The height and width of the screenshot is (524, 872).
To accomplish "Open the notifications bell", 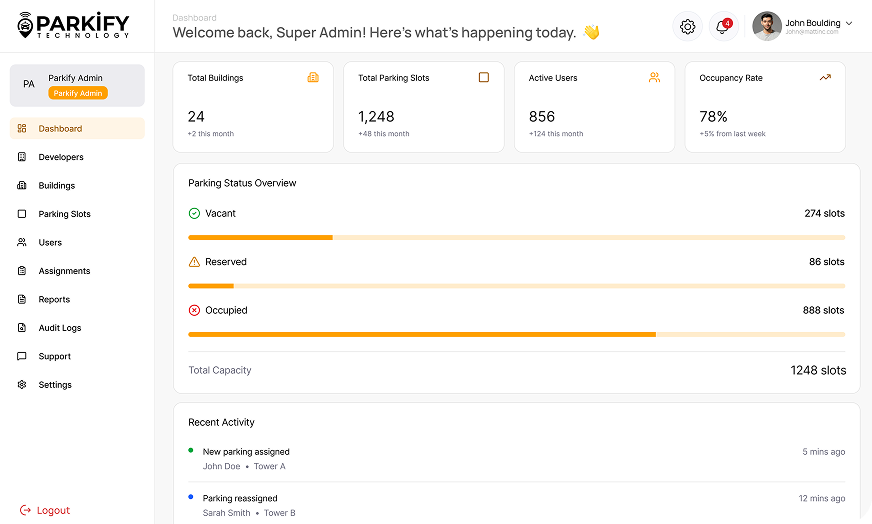I will 723,27.
